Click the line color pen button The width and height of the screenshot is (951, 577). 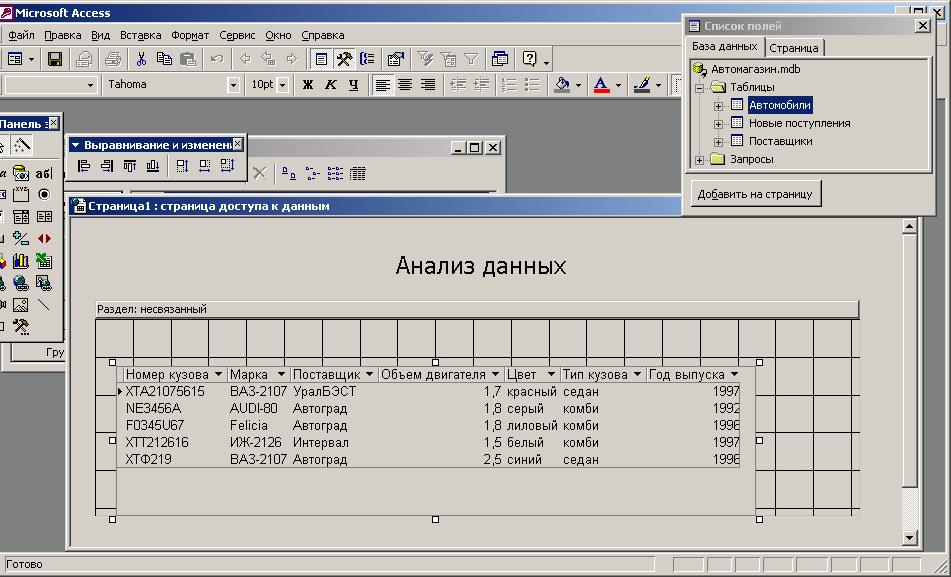(642, 85)
